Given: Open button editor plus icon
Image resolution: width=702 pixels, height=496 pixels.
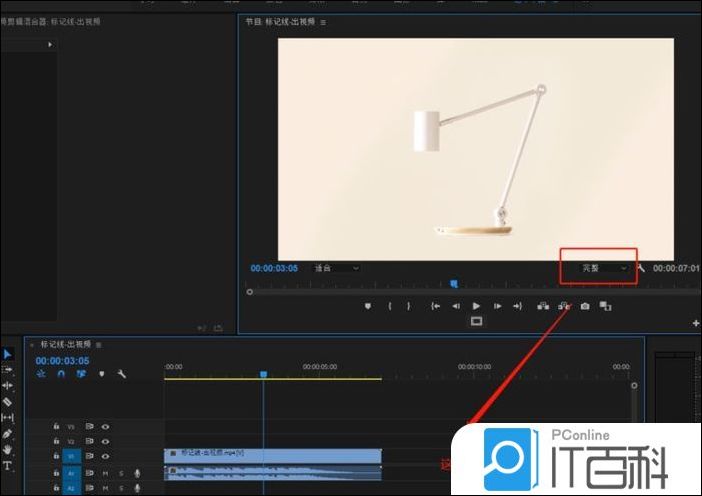Looking at the screenshot, I should click(696, 323).
